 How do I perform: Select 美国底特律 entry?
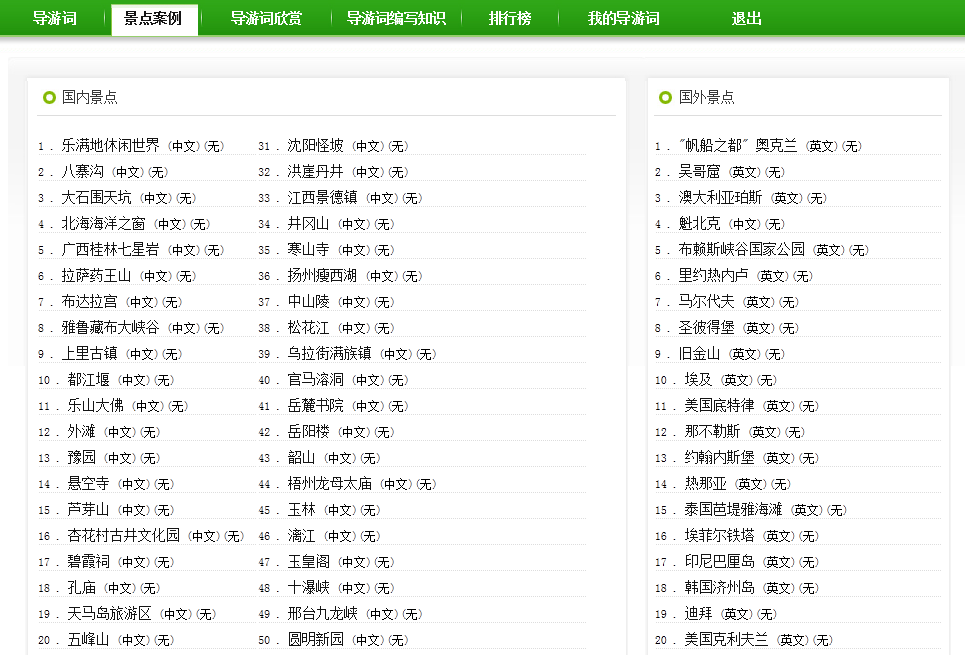pos(719,406)
